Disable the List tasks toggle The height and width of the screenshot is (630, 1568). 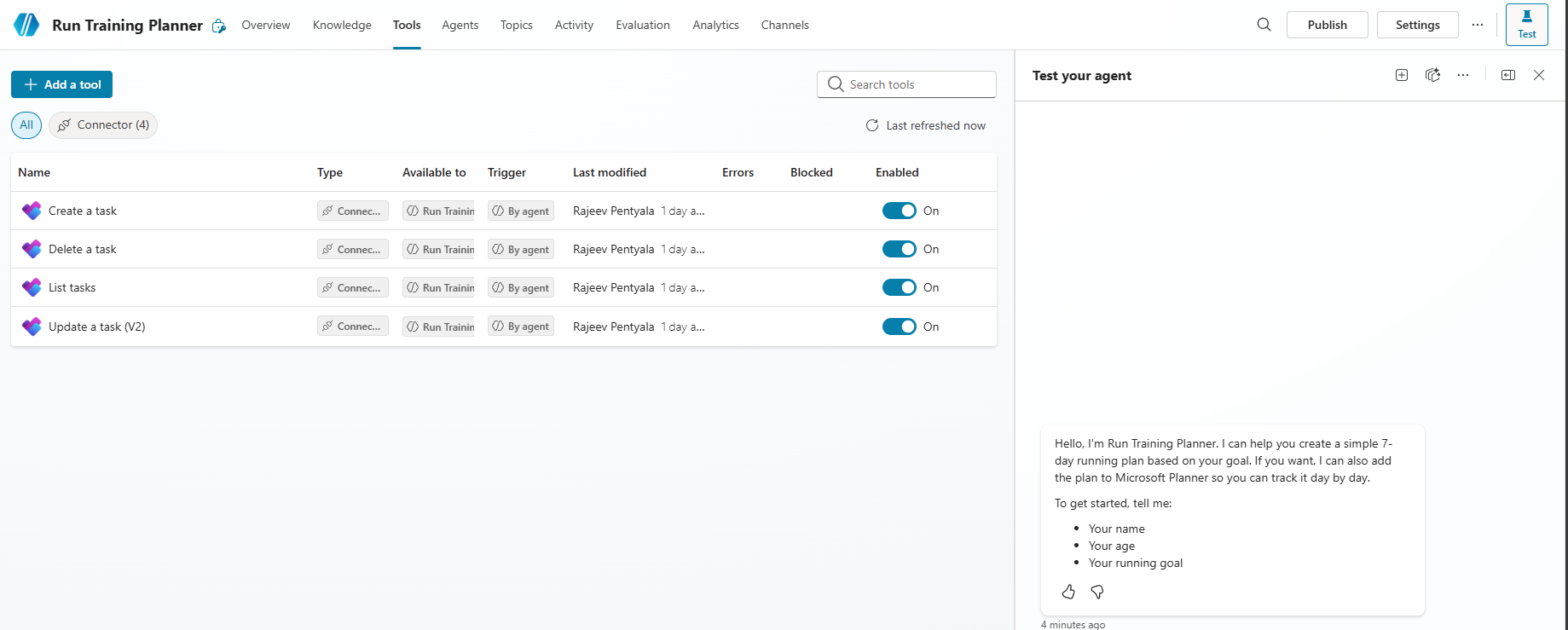(899, 287)
